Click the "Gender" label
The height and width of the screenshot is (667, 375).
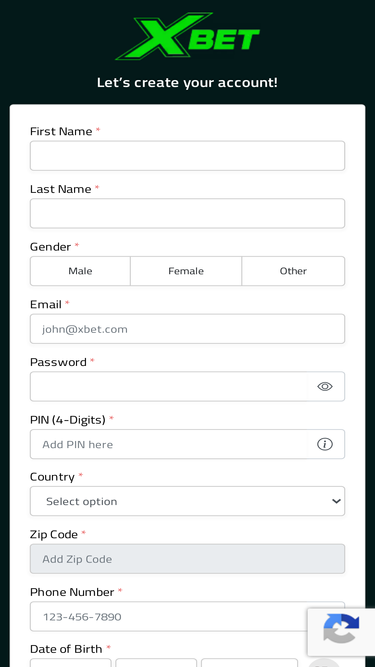click(x=50, y=247)
